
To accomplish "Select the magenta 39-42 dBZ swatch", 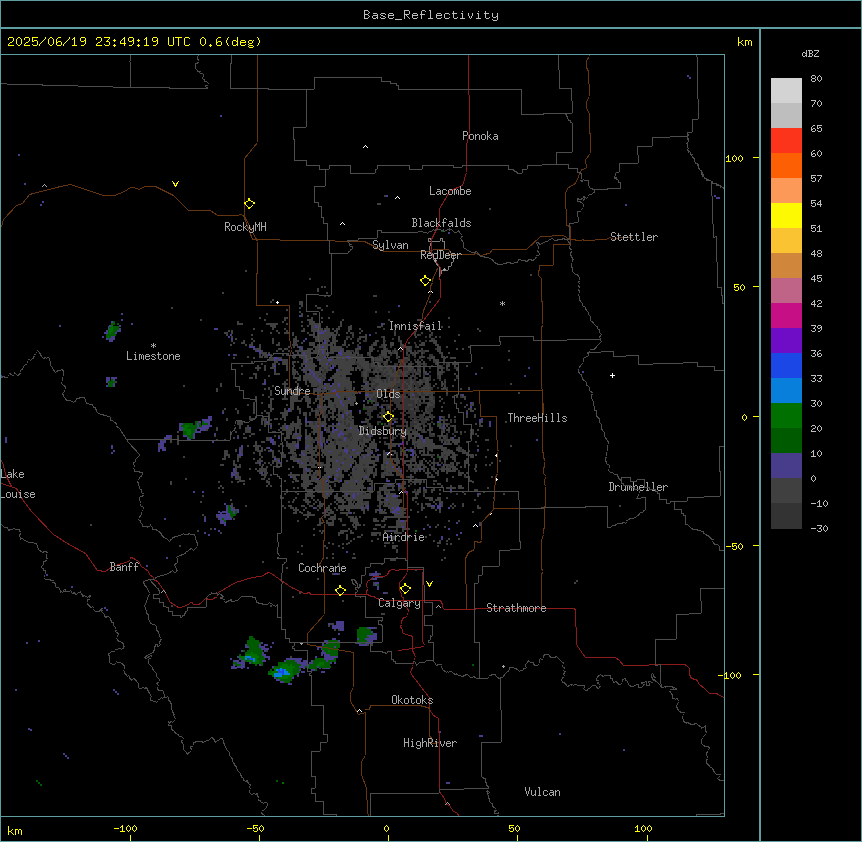I will pos(786,315).
